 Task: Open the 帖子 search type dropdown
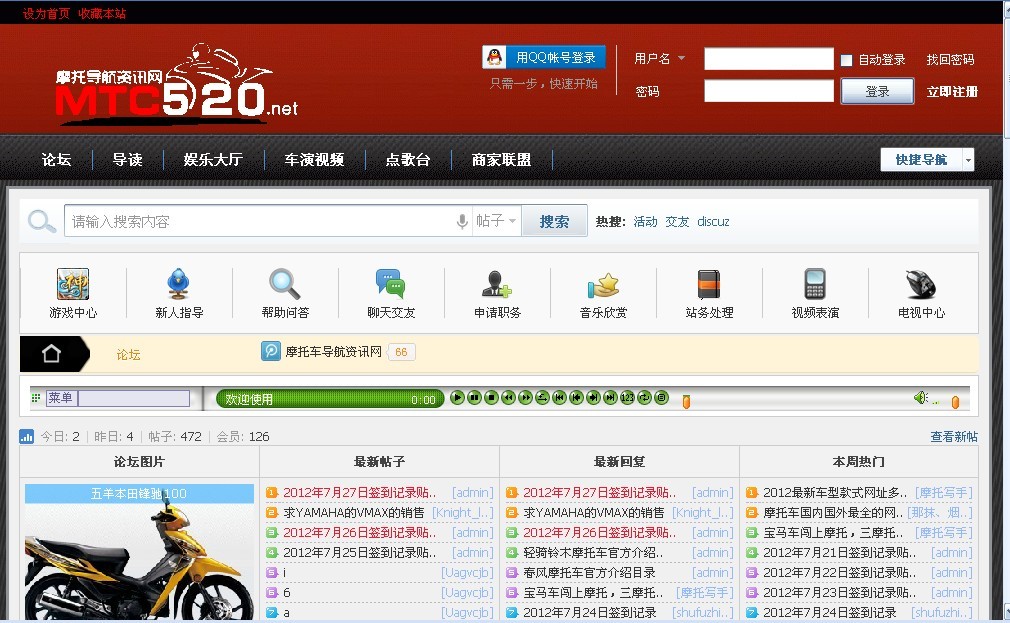(496, 221)
